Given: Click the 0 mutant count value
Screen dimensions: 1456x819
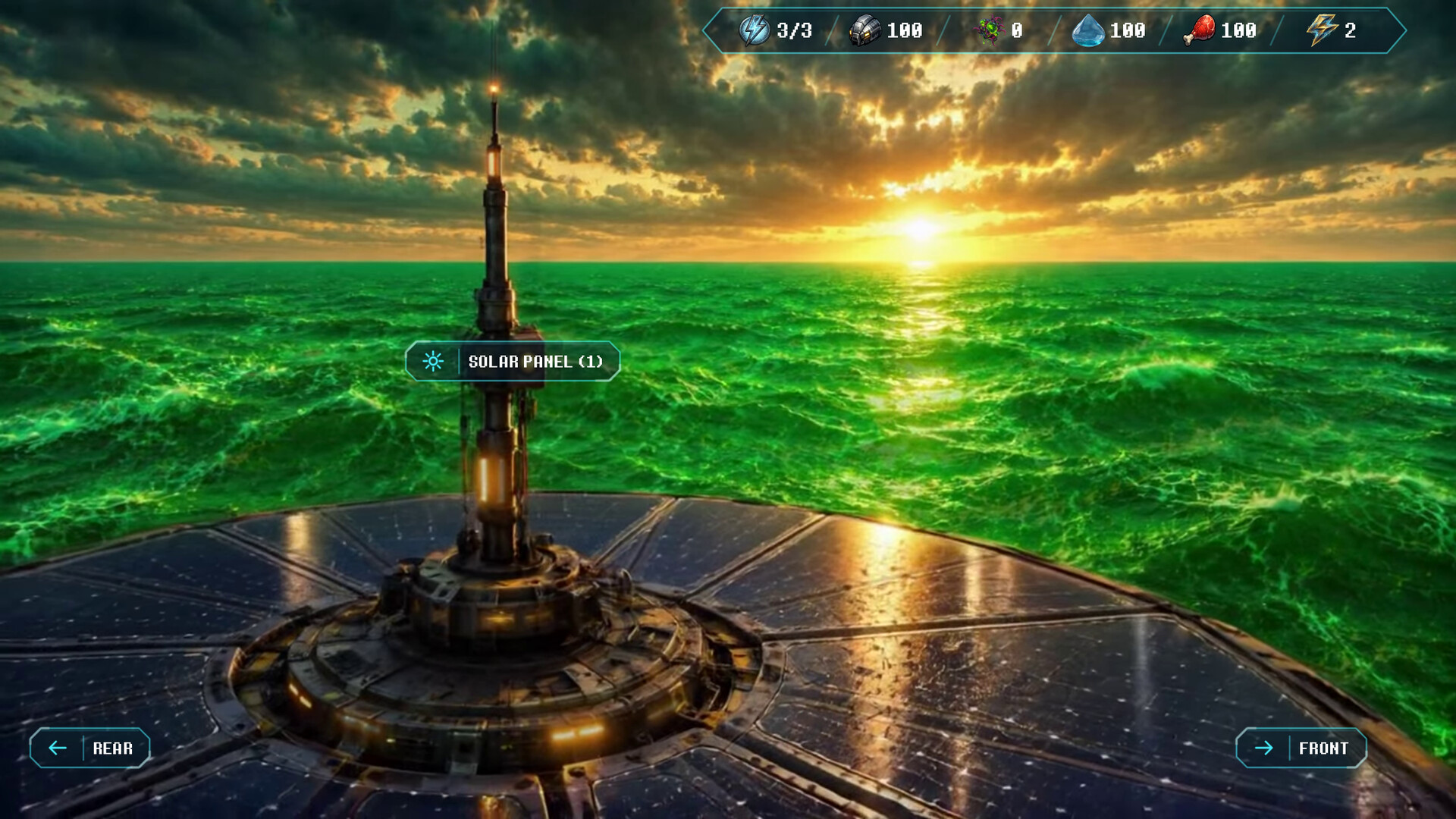Looking at the screenshot, I should [1017, 31].
